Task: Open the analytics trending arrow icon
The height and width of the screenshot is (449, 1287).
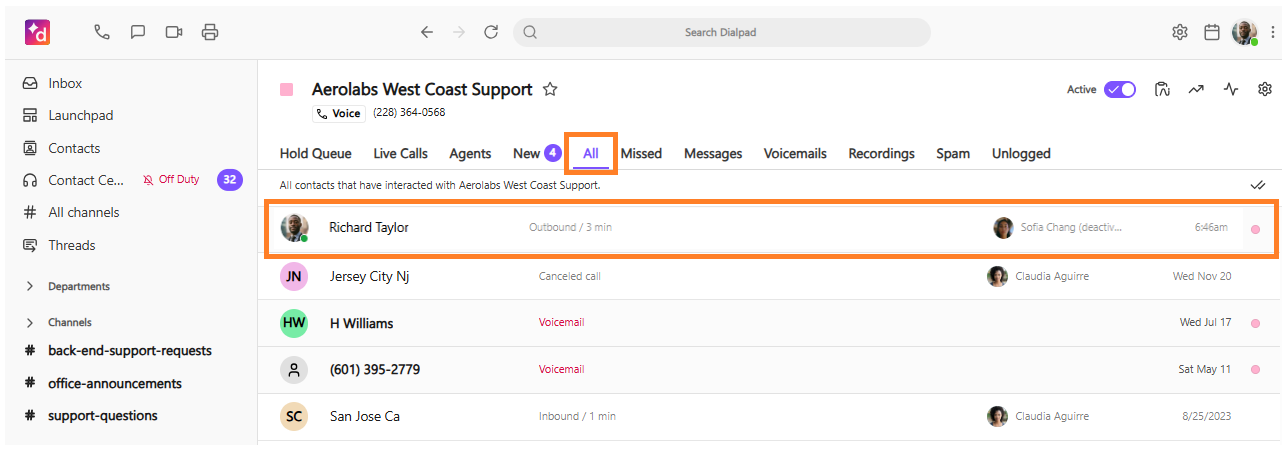Action: pyautogui.click(x=1196, y=89)
